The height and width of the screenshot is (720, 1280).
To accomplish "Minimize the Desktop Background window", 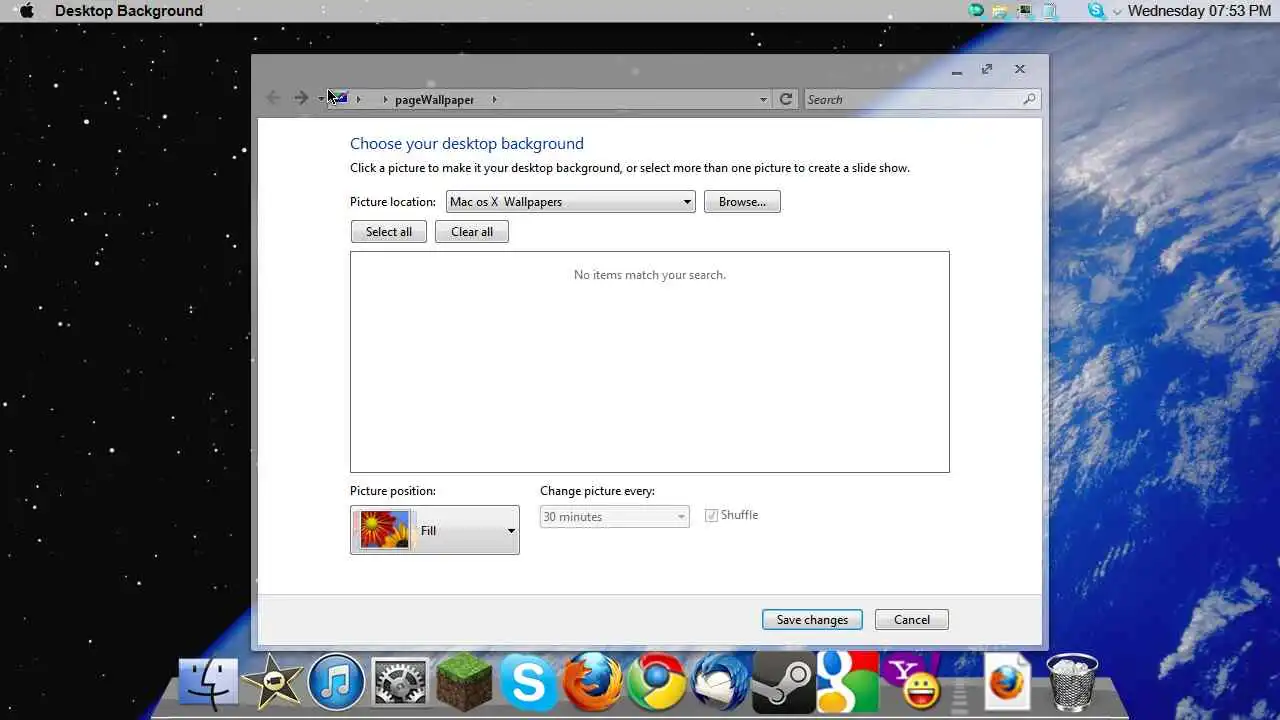I will 957,70.
